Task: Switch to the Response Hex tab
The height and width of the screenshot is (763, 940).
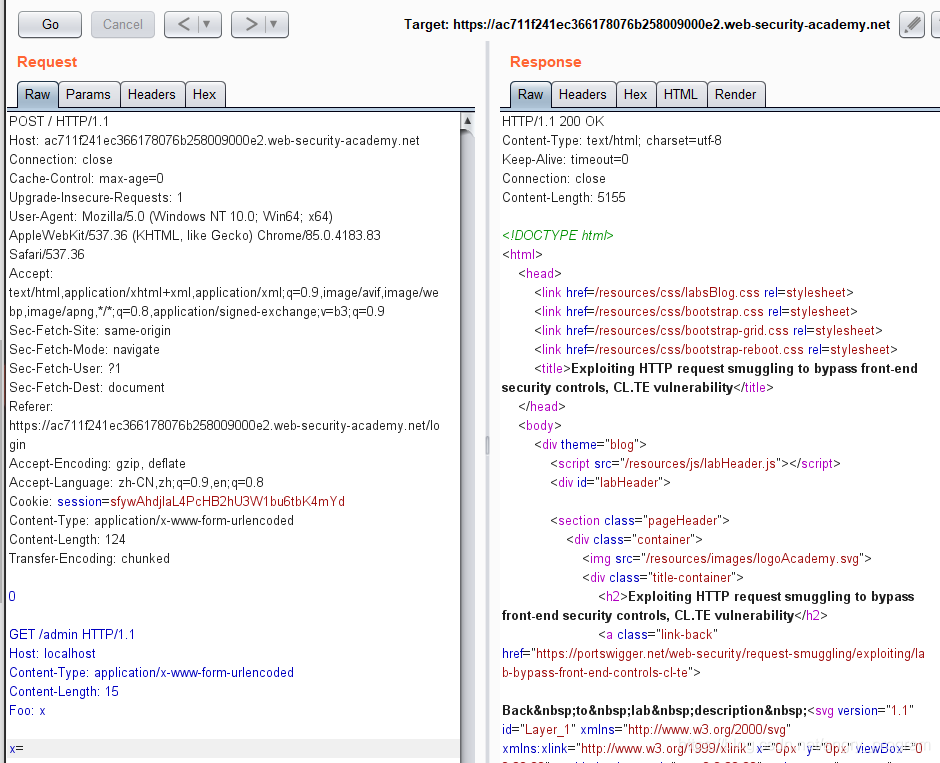Action: coord(635,95)
